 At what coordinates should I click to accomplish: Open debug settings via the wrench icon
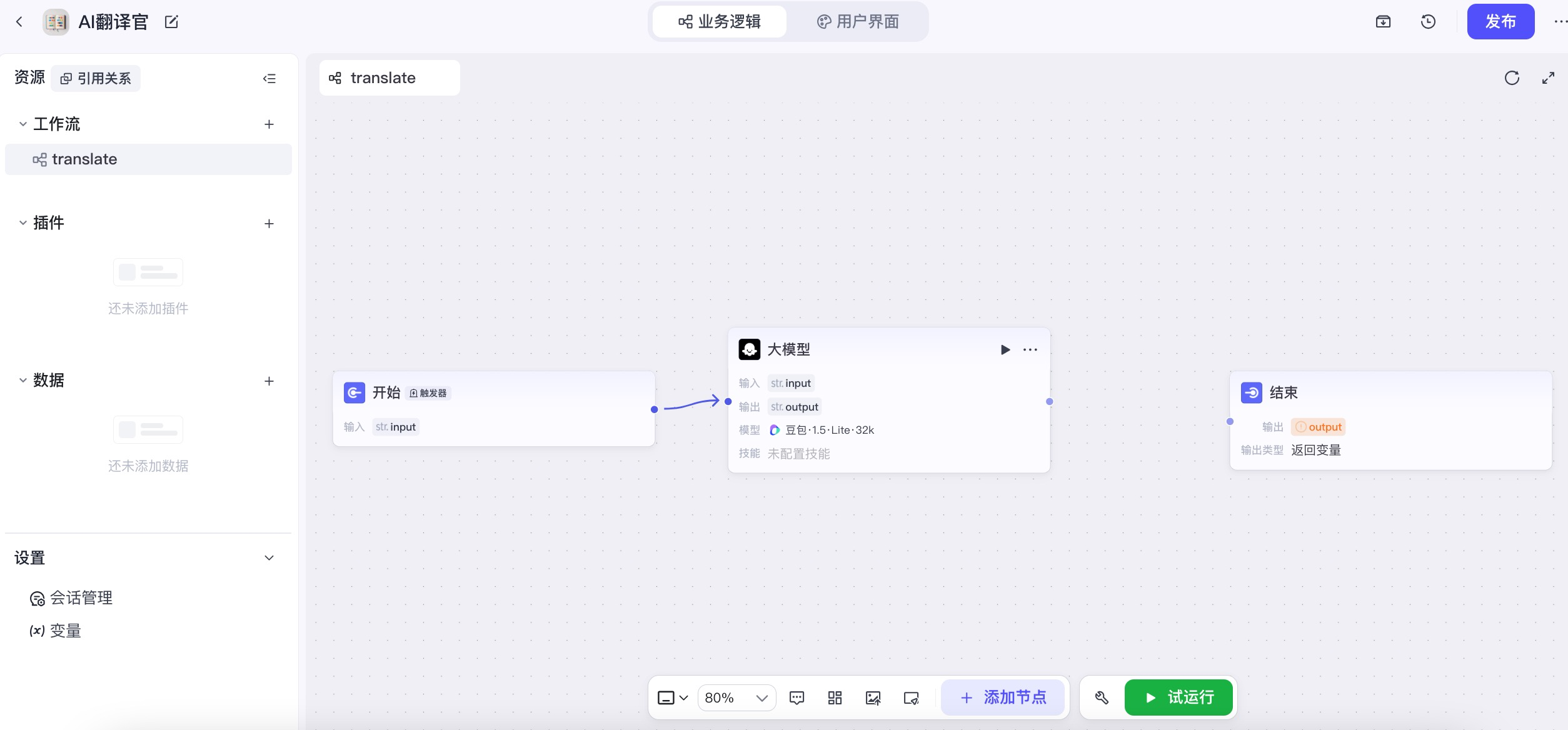1102,697
